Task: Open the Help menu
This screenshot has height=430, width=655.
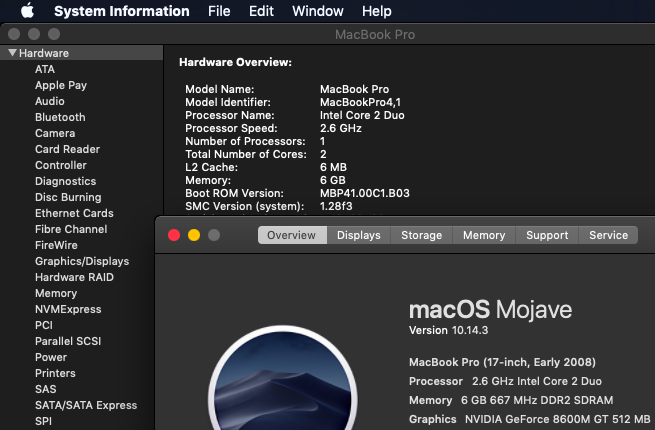Action: pos(376,11)
